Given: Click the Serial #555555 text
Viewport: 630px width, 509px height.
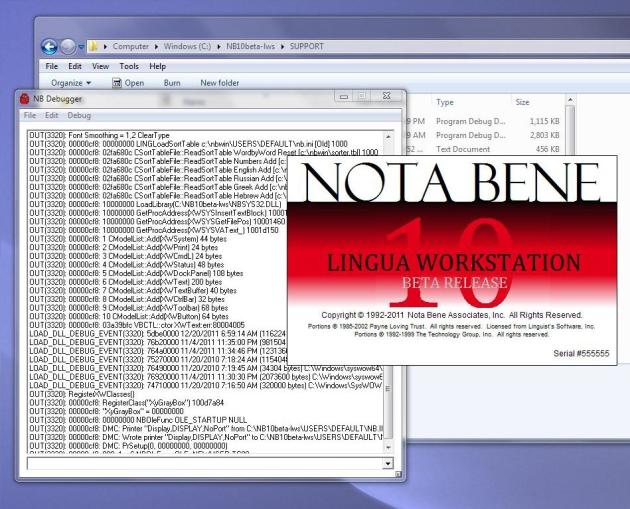Looking at the screenshot, I should [581, 354].
